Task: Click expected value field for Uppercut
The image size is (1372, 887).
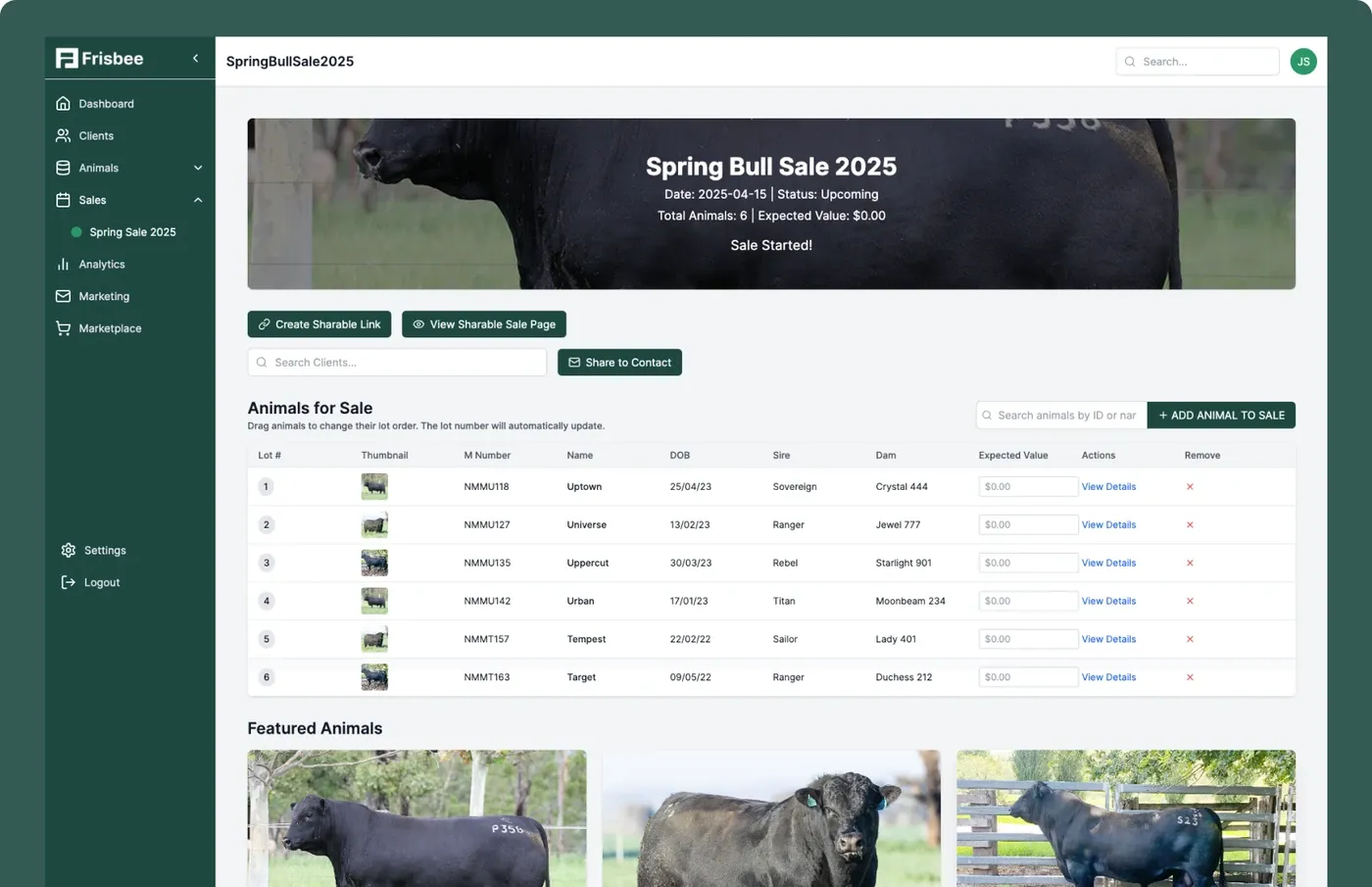Action: click(1028, 564)
